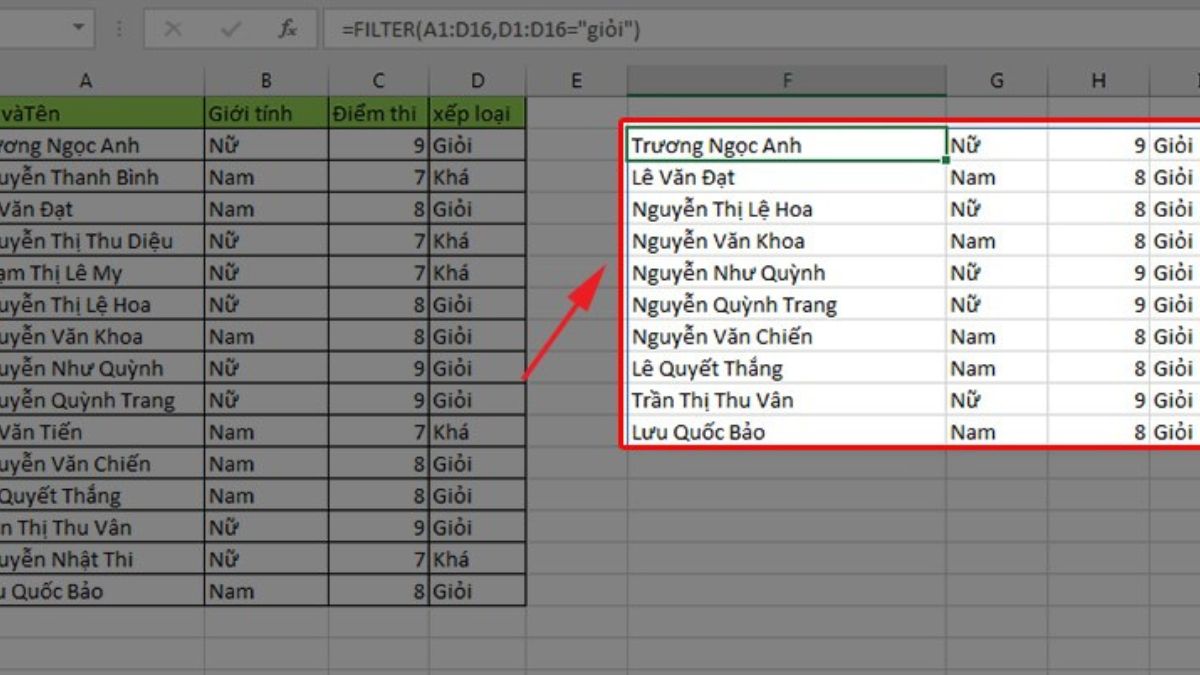Select column D header
The height and width of the screenshot is (675, 1200).
click(x=477, y=81)
